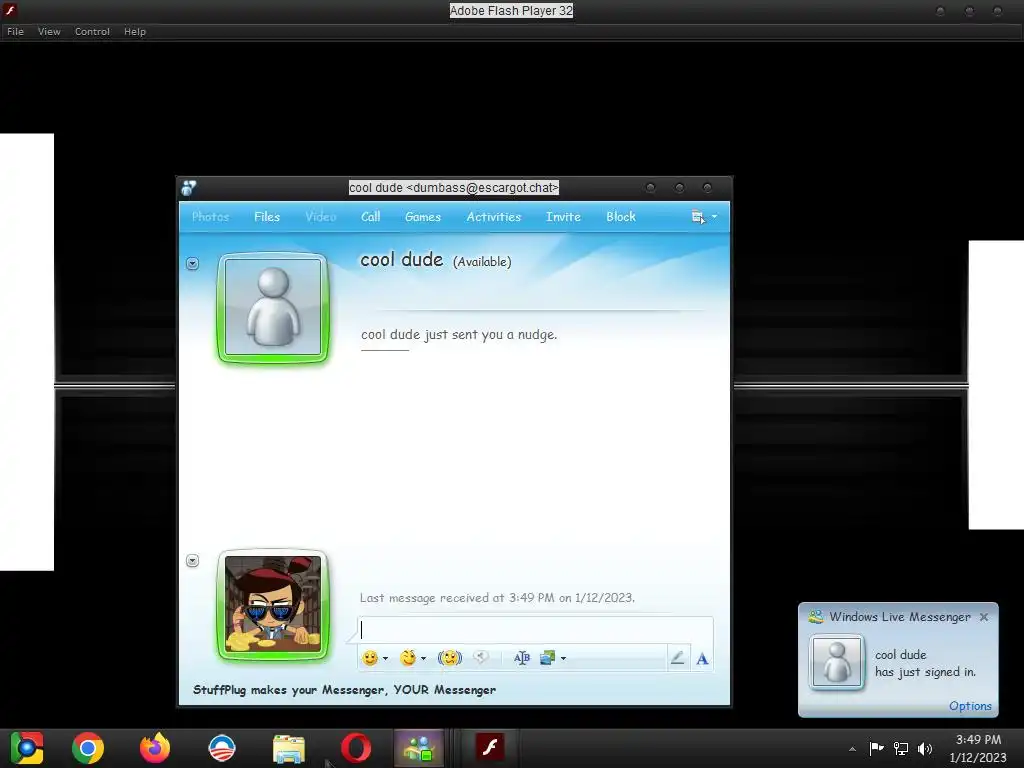Open the taskbar clock showing 3:49 PM
The height and width of the screenshot is (768, 1024).
(978, 748)
